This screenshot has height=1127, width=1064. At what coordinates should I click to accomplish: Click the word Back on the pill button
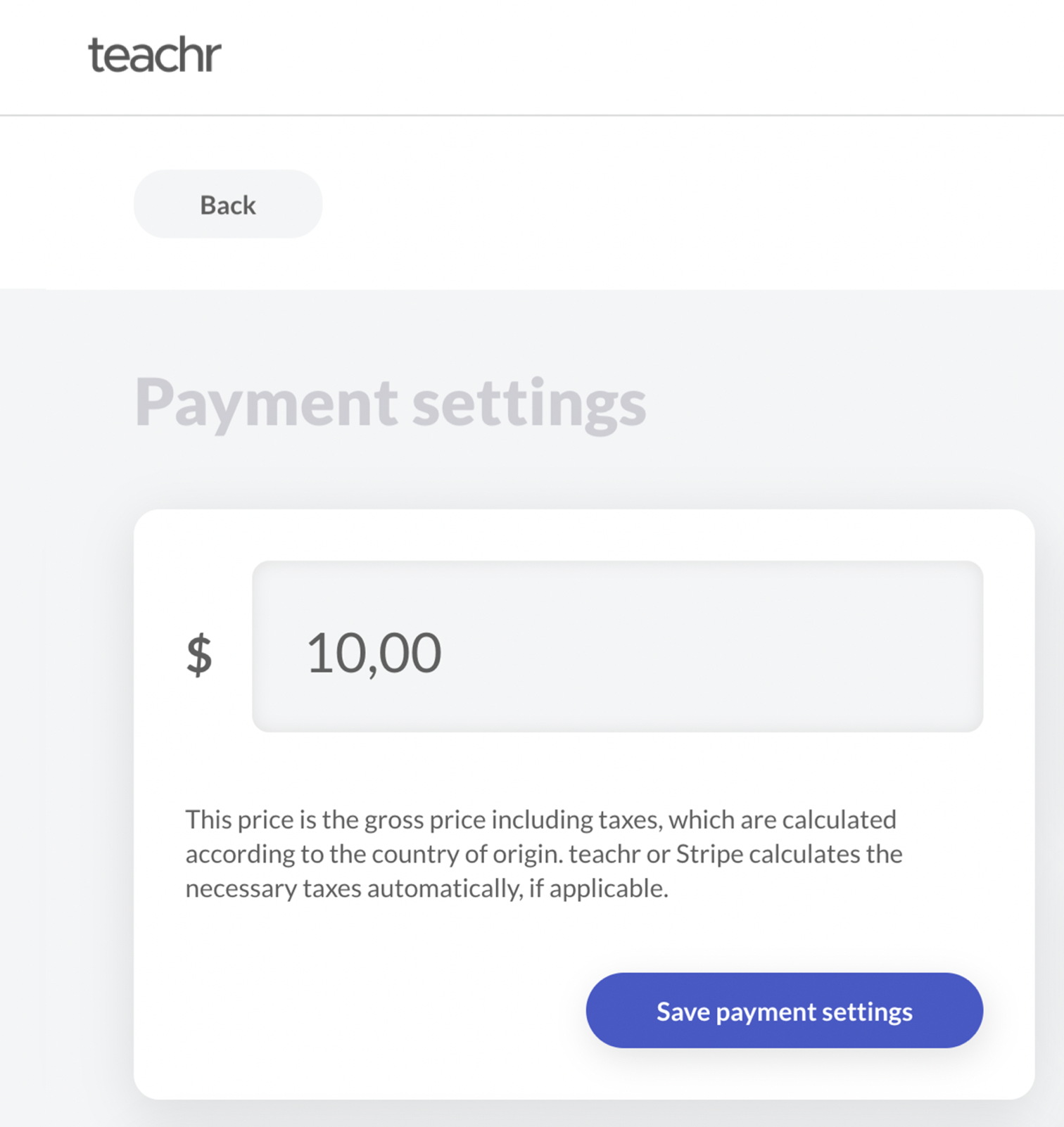[x=227, y=205]
